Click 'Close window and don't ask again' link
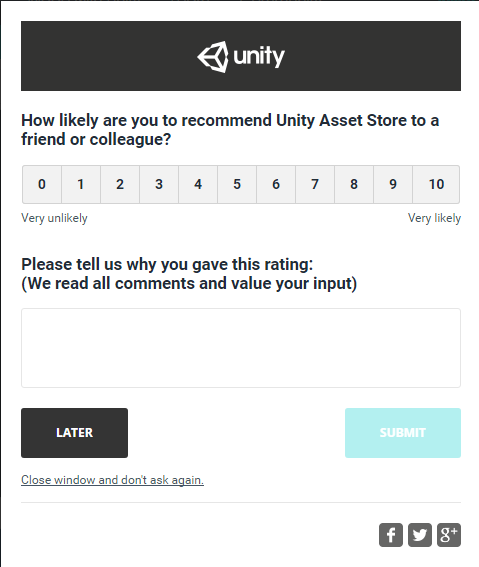This screenshot has width=479, height=567. [112, 480]
